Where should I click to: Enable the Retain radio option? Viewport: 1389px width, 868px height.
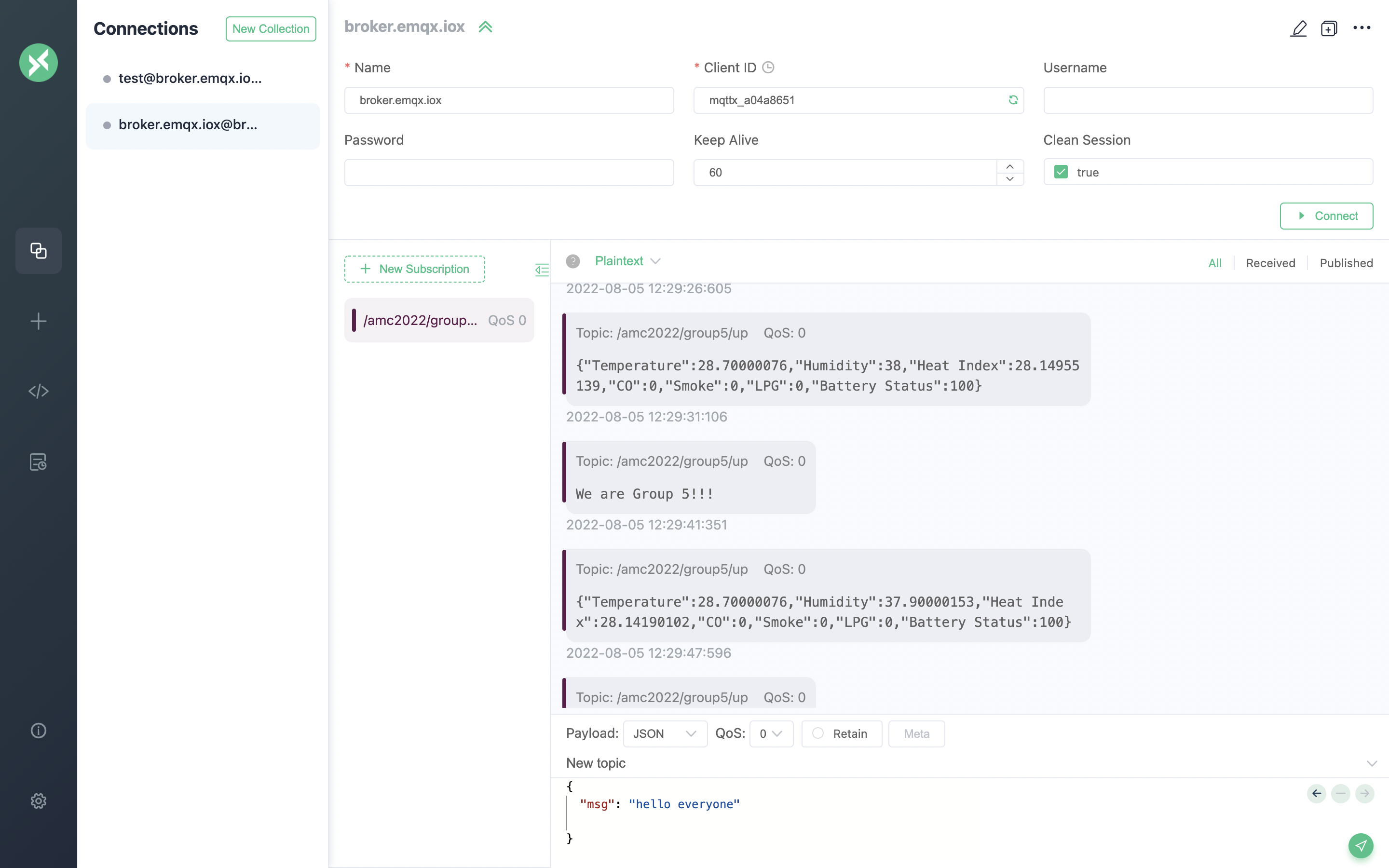coord(818,733)
